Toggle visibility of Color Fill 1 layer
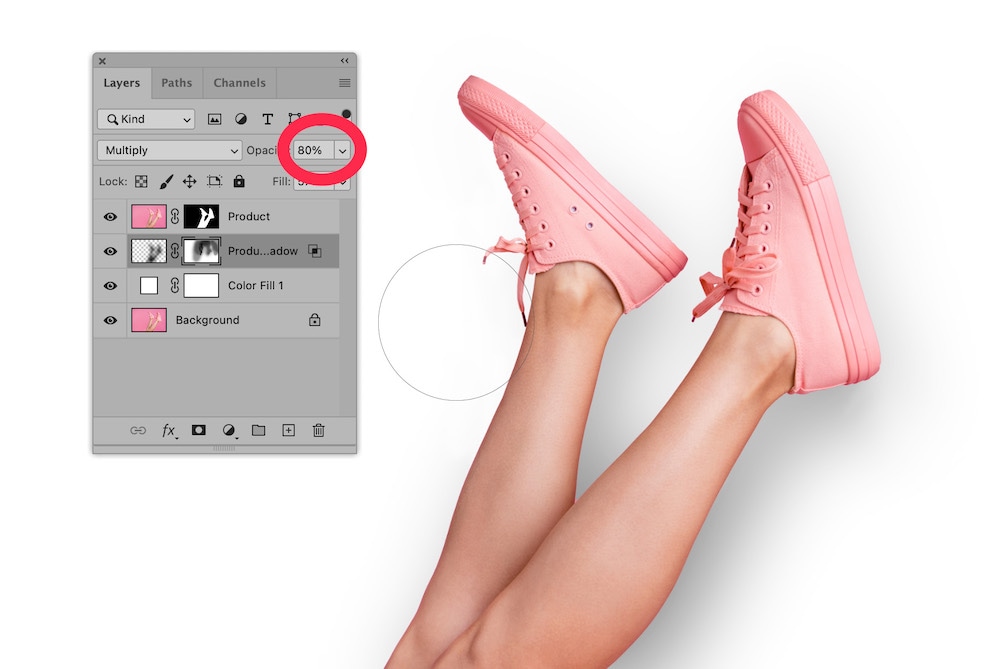 (110, 286)
